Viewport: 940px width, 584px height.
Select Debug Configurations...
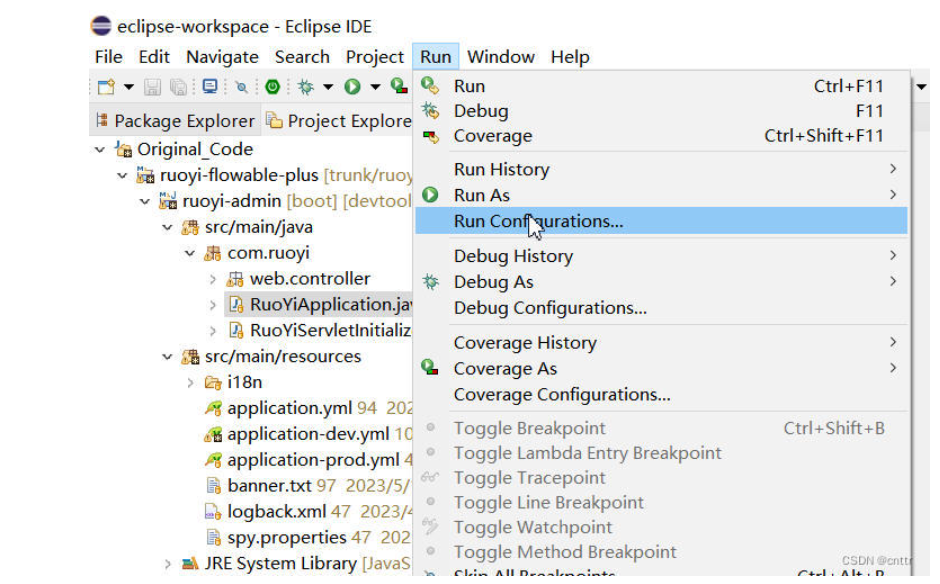(661, 308)
